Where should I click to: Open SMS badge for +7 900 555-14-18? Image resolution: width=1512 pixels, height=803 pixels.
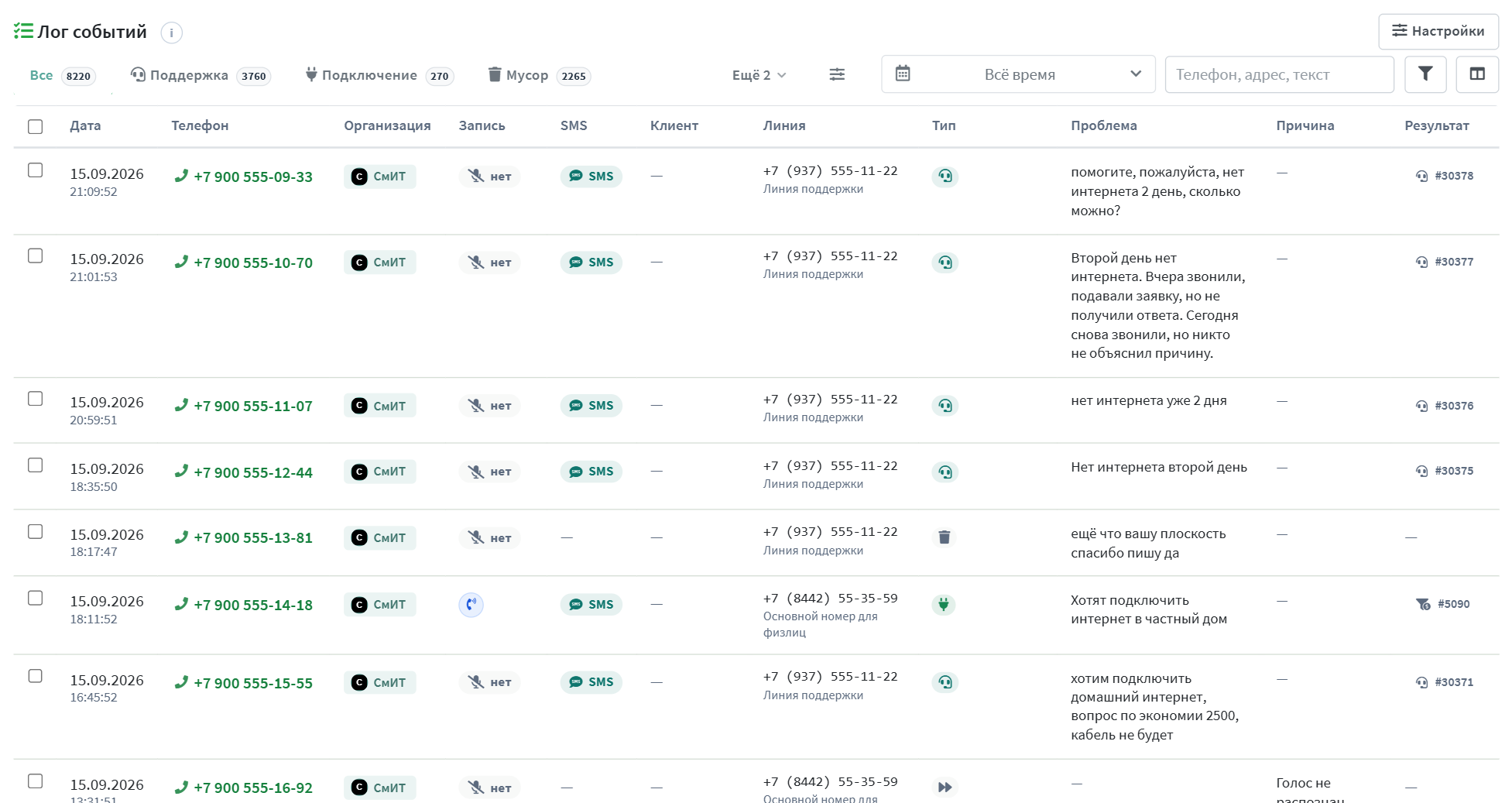pyautogui.click(x=591, y=605)
